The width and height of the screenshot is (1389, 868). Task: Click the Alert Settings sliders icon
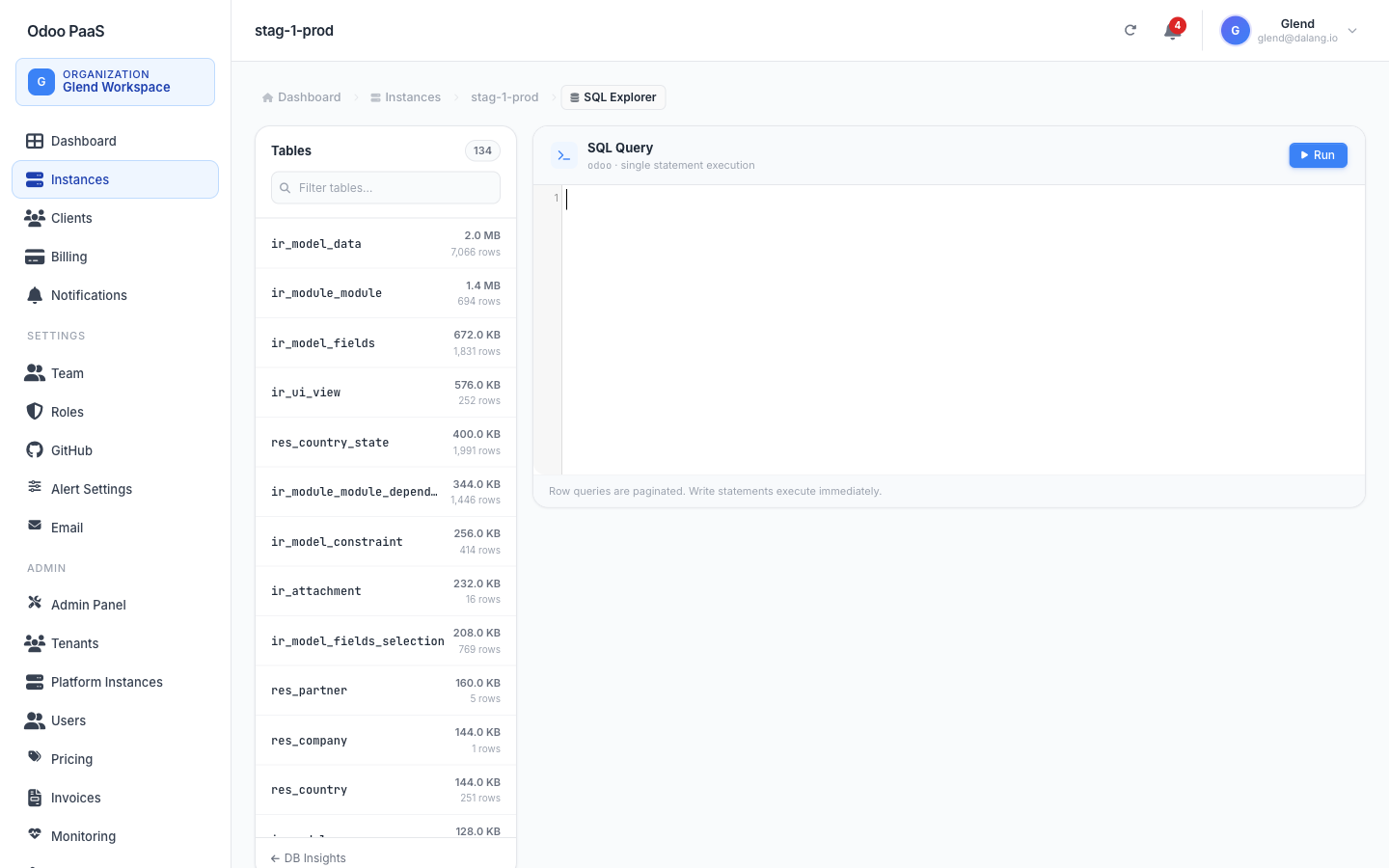pos(35,487)
